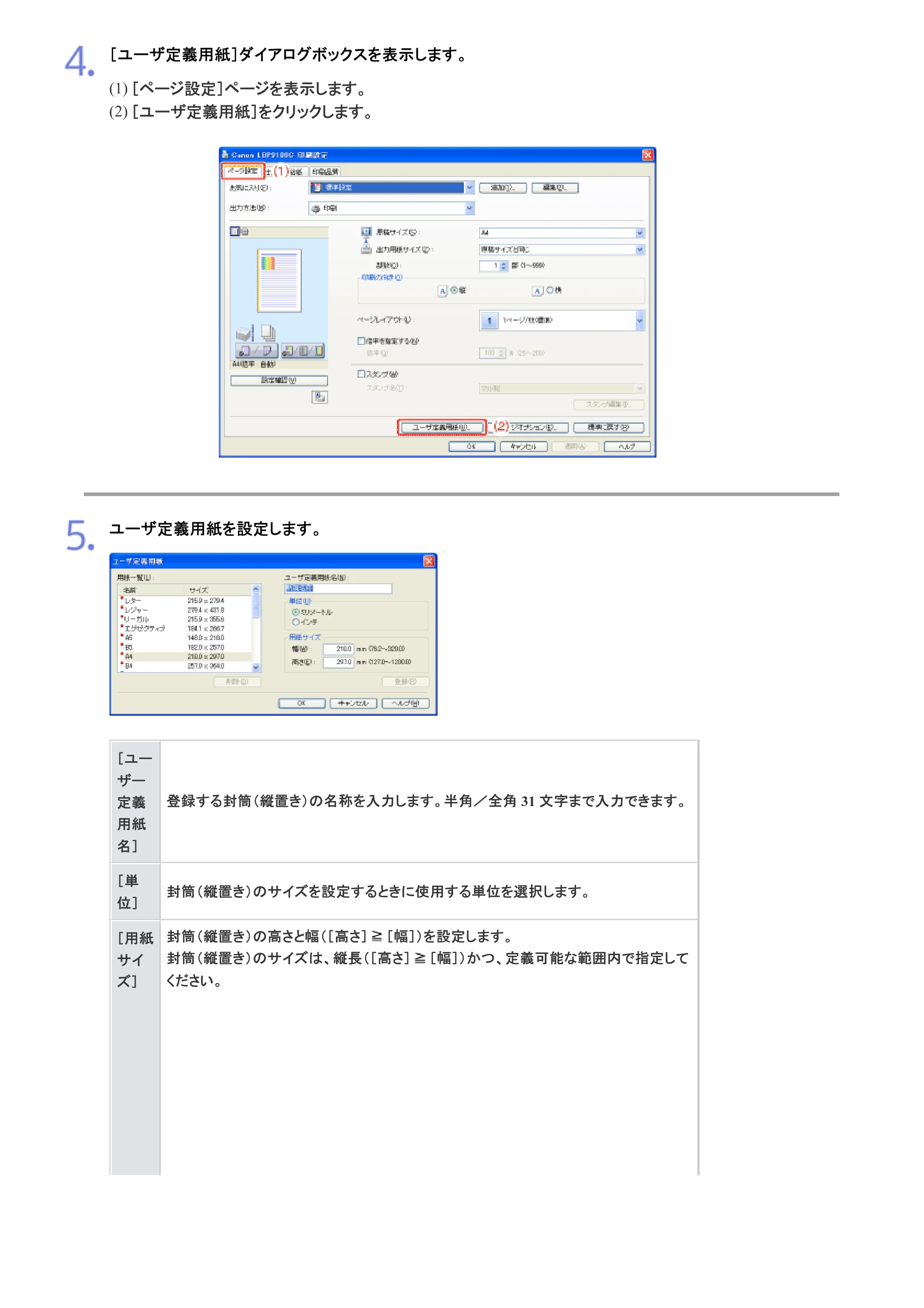
Task: Open the 出力用紙サイズ dropdown
Action: tap(562, 250)
